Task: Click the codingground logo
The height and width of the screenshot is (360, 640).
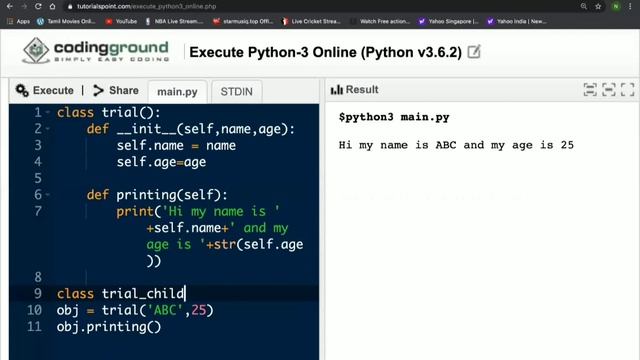Action: [x=95, y=51]
